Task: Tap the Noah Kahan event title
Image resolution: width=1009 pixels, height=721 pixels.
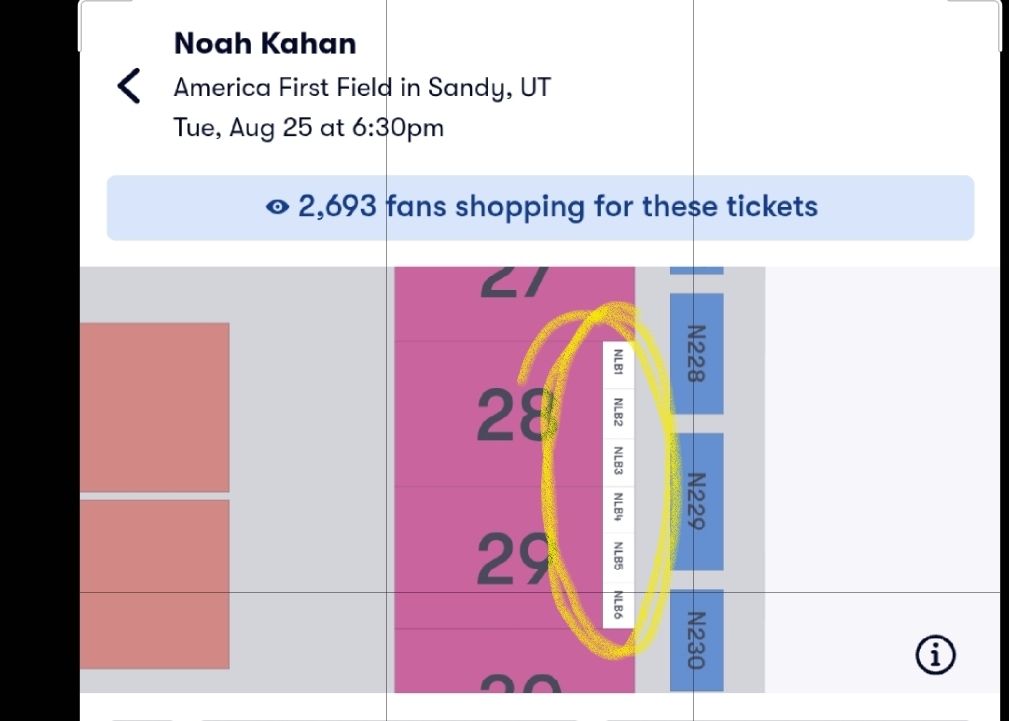Action: click(x=265, y=44)
